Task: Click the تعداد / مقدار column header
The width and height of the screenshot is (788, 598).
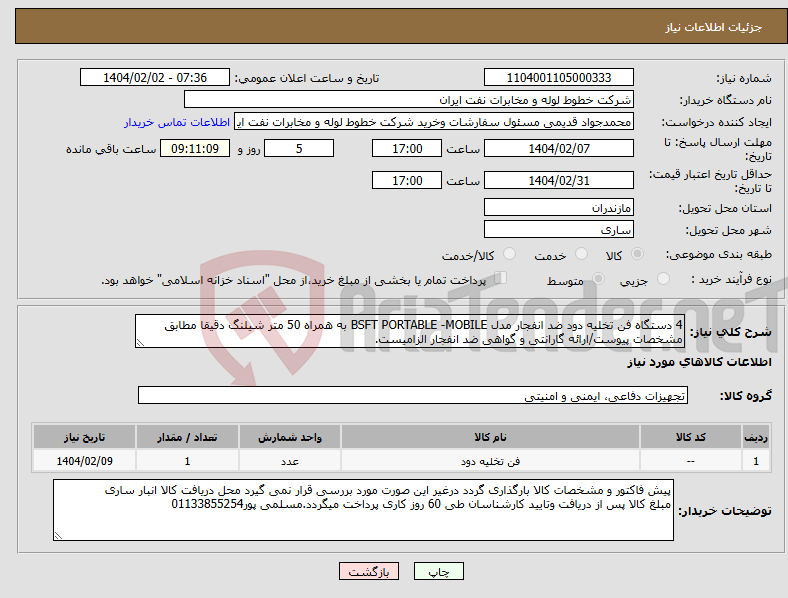Action: 187,437
